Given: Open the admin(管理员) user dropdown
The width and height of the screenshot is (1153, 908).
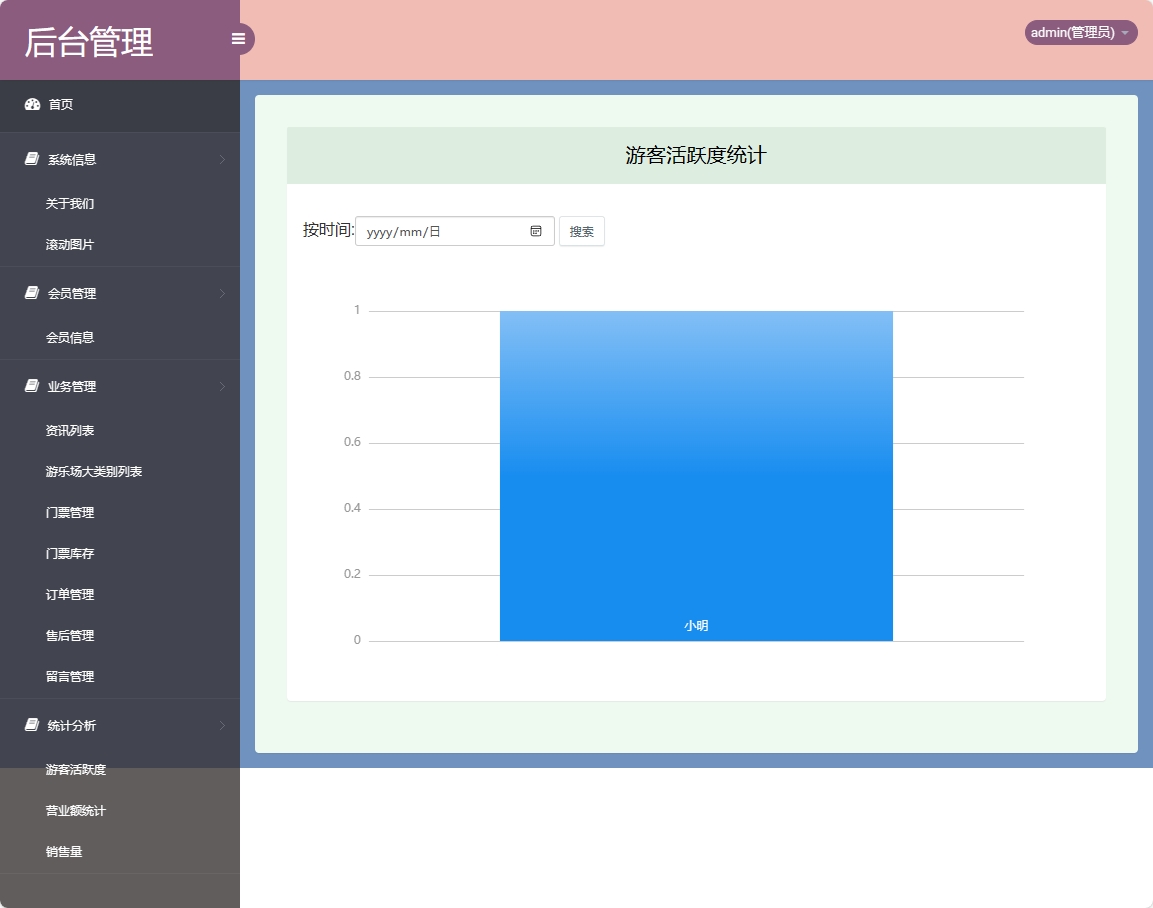Looking at the screenshot, I should pyautogui.click(x=1080, y=33).
